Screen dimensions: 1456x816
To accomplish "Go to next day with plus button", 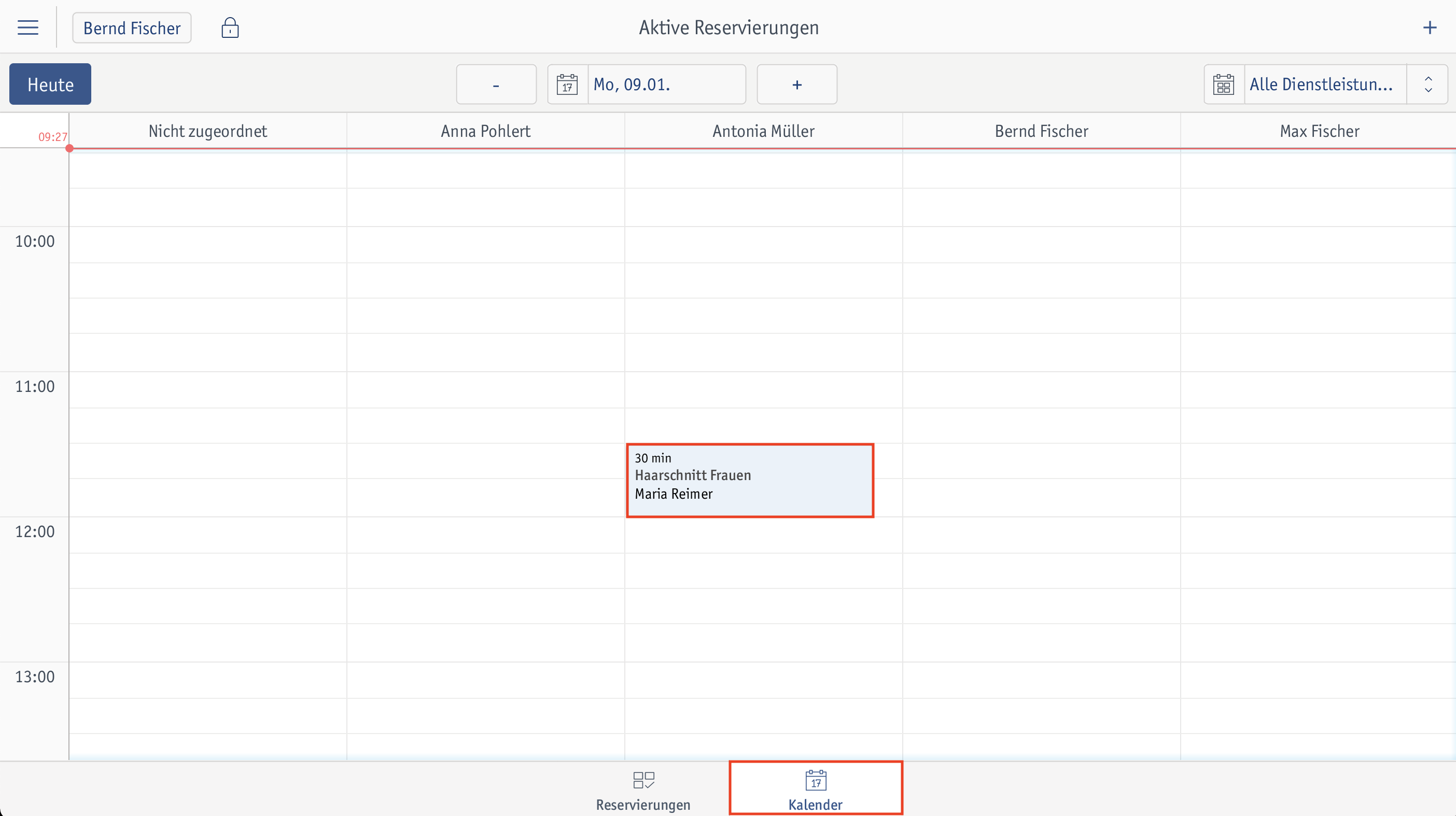I will [797, 84].
